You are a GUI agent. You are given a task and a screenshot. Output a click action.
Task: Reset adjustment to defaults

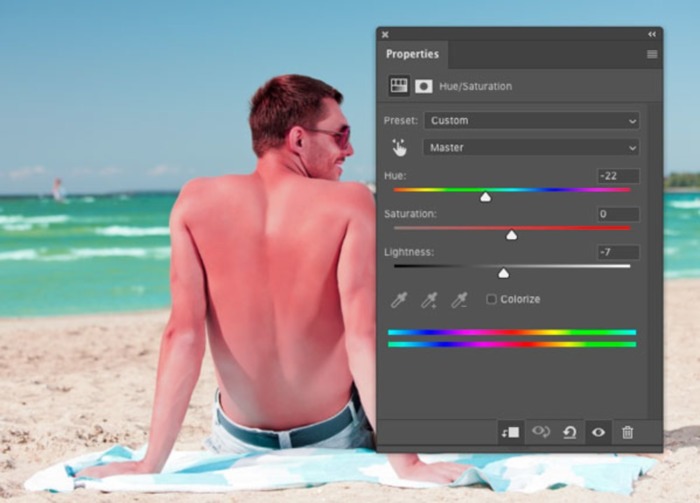point(569,432)
